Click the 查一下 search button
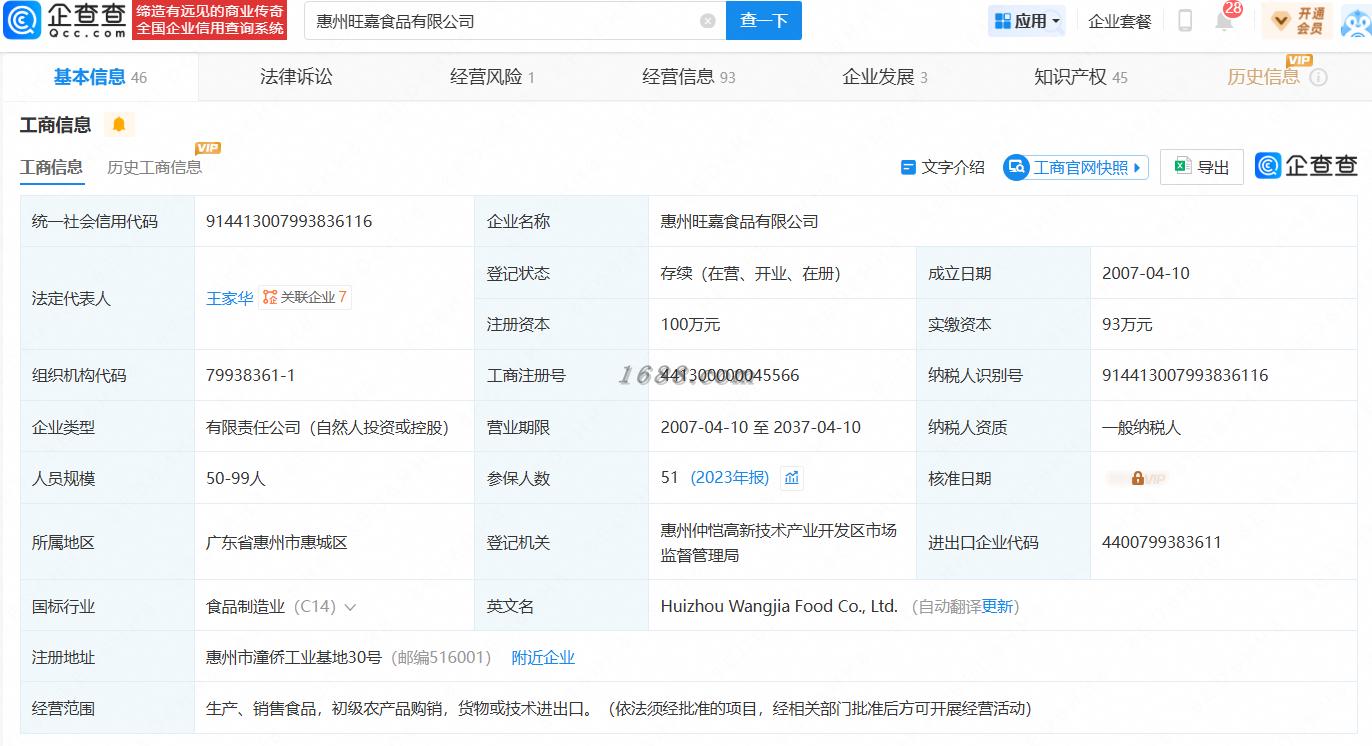 coord(764,21)
